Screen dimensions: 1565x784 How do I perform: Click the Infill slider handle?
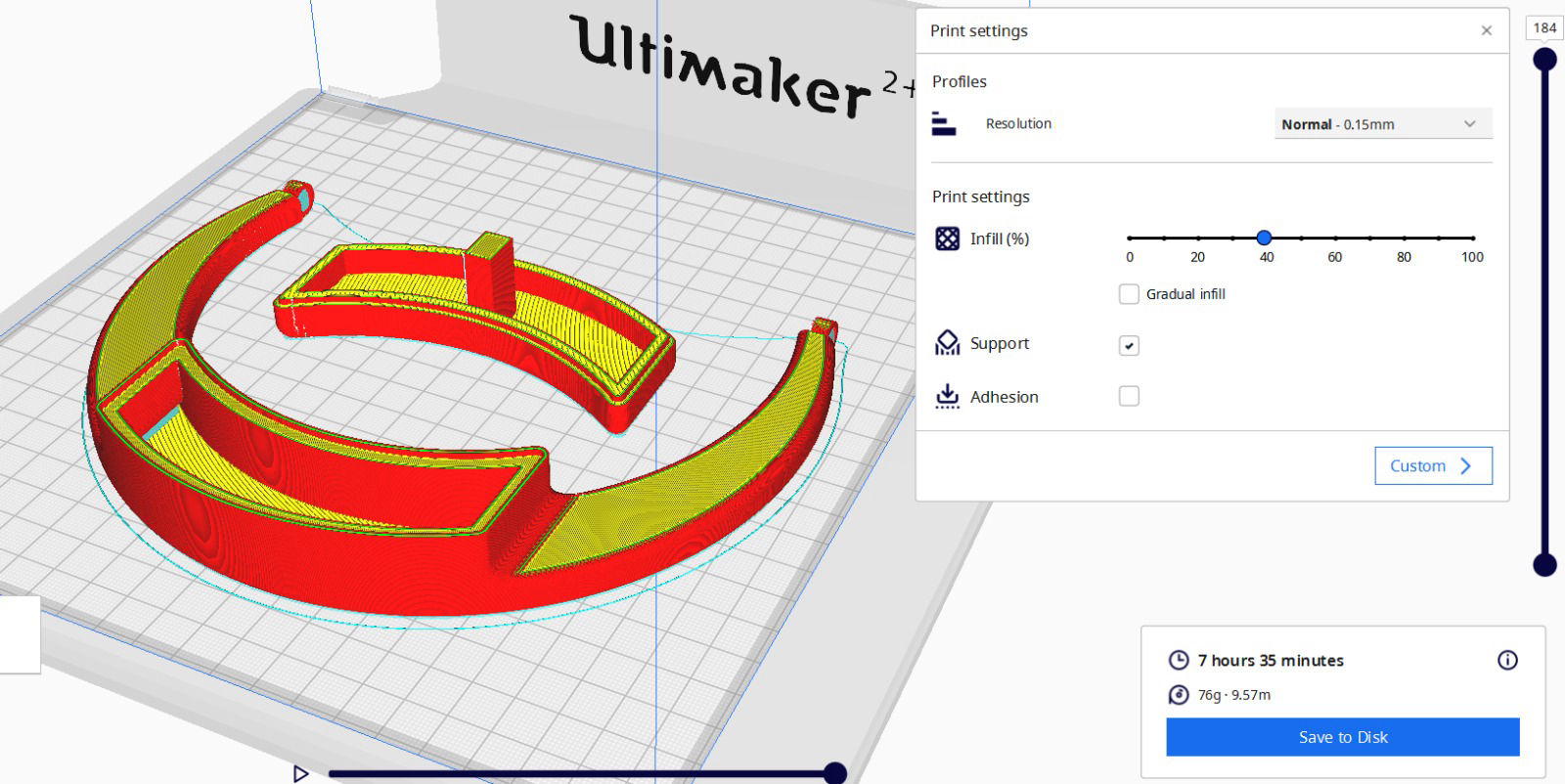(x=1264, y=238)
